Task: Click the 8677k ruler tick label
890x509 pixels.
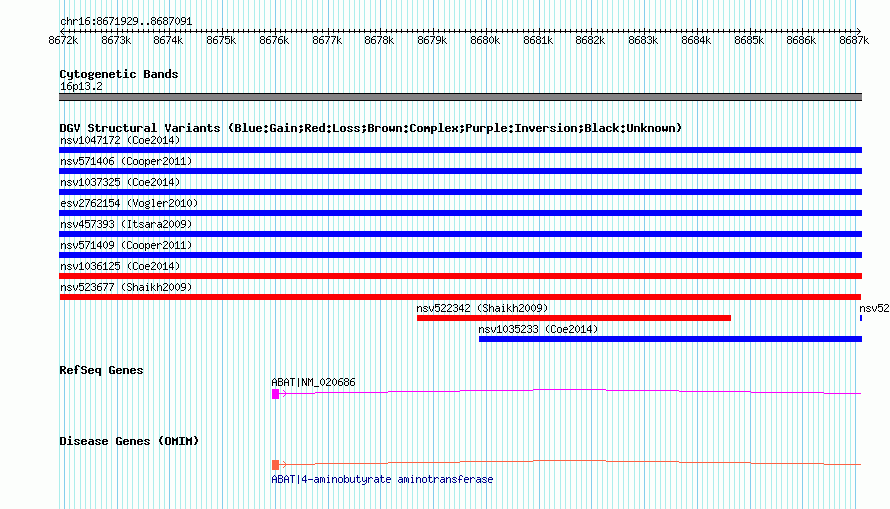Action: pos(327,40)
